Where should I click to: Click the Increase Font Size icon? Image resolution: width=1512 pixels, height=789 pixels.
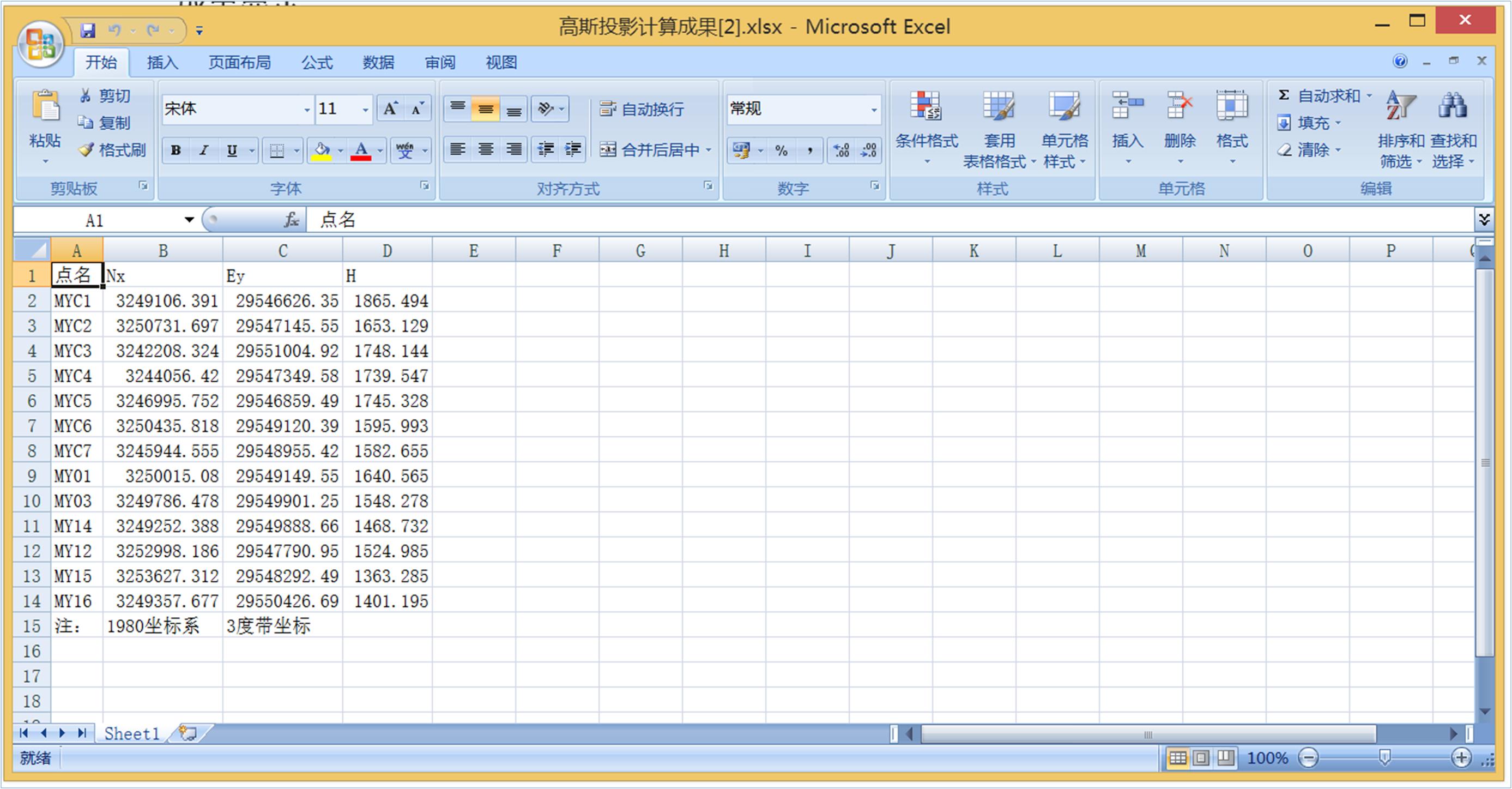390,109
